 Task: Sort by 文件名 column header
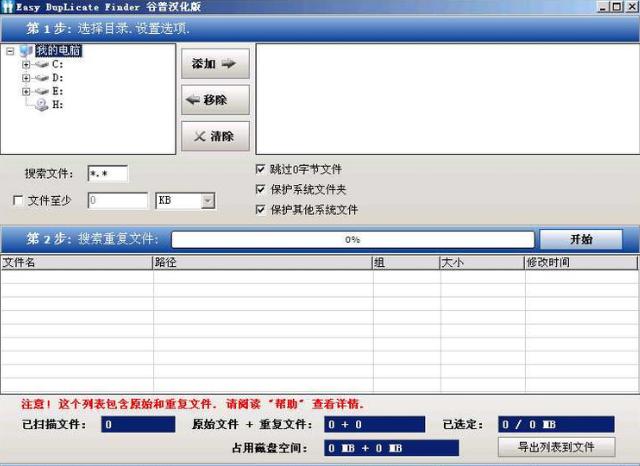(76, 262)
